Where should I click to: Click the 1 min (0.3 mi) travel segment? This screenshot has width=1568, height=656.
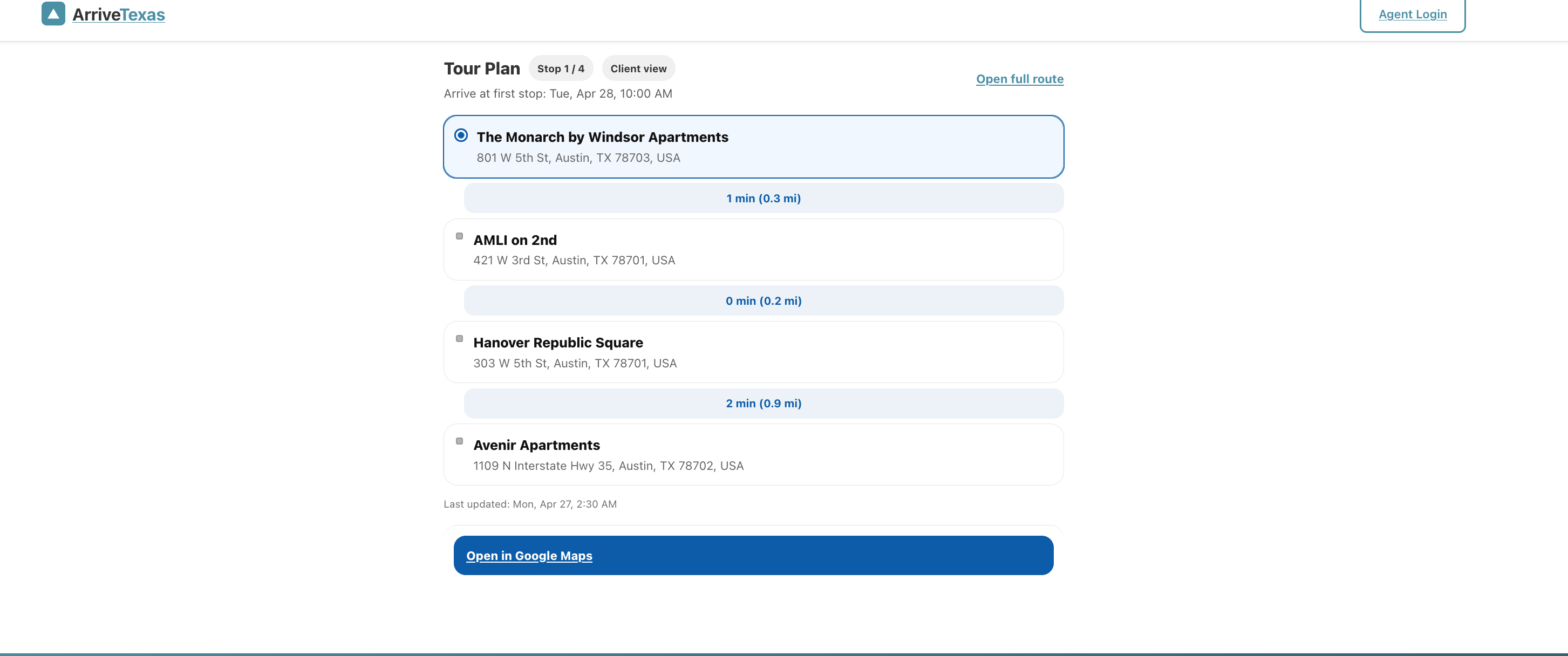pos(763,199)
